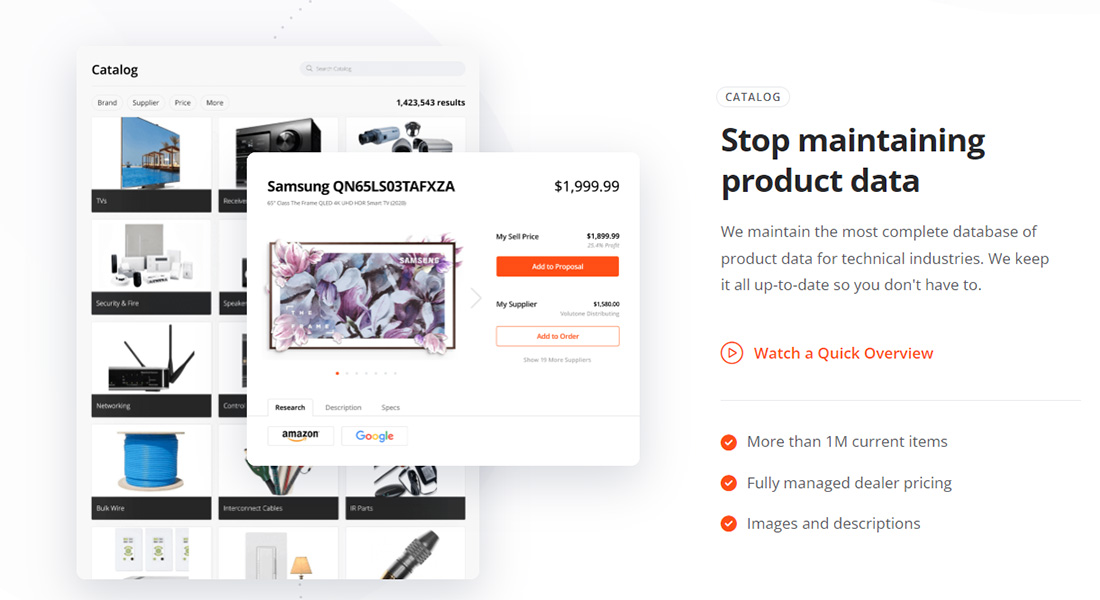Click the play icon beside Watch a Quick Overview
The image size is (1100, 600).
point(731,353)
